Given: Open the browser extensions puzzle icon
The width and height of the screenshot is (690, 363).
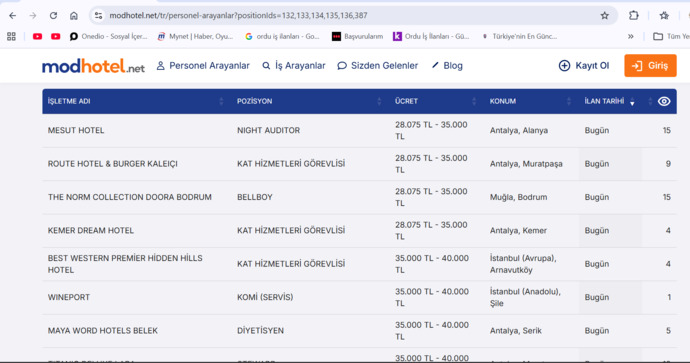Looking at the screenshot, I should [x=634, y=15].
